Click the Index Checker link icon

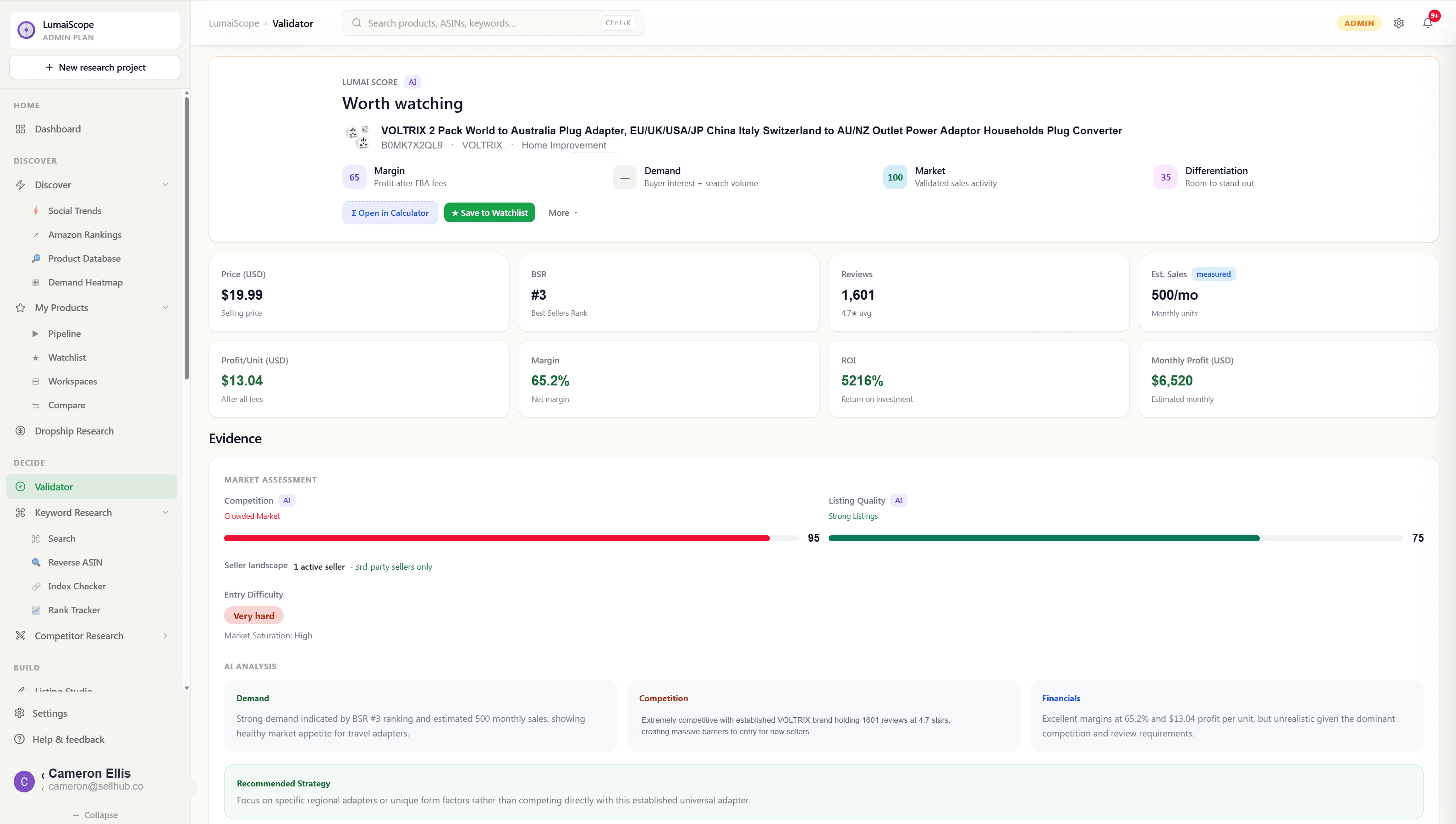(x=36, y=586)
